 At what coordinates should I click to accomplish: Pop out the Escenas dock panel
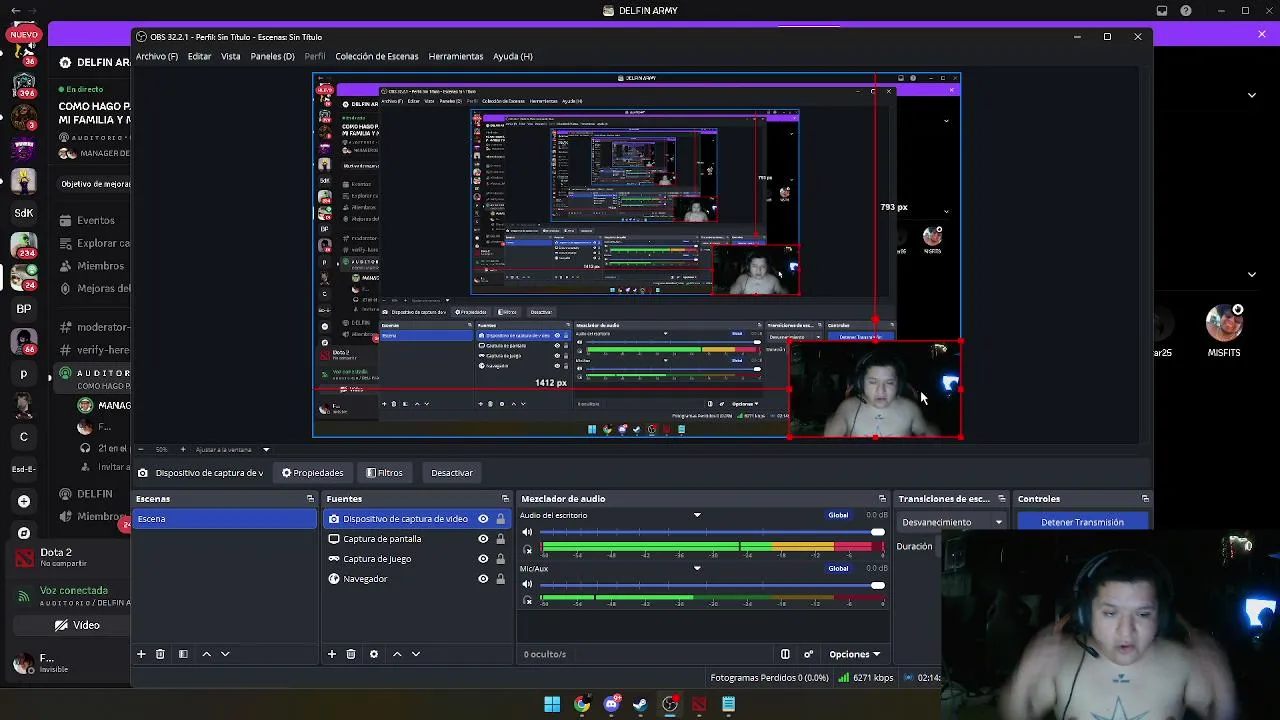[310, 499]
